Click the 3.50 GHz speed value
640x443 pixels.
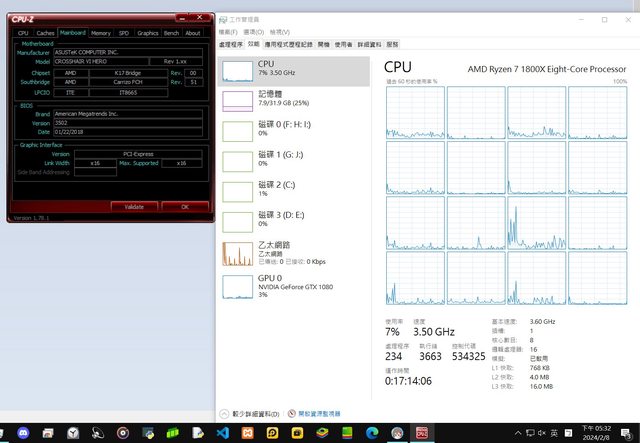434,332
